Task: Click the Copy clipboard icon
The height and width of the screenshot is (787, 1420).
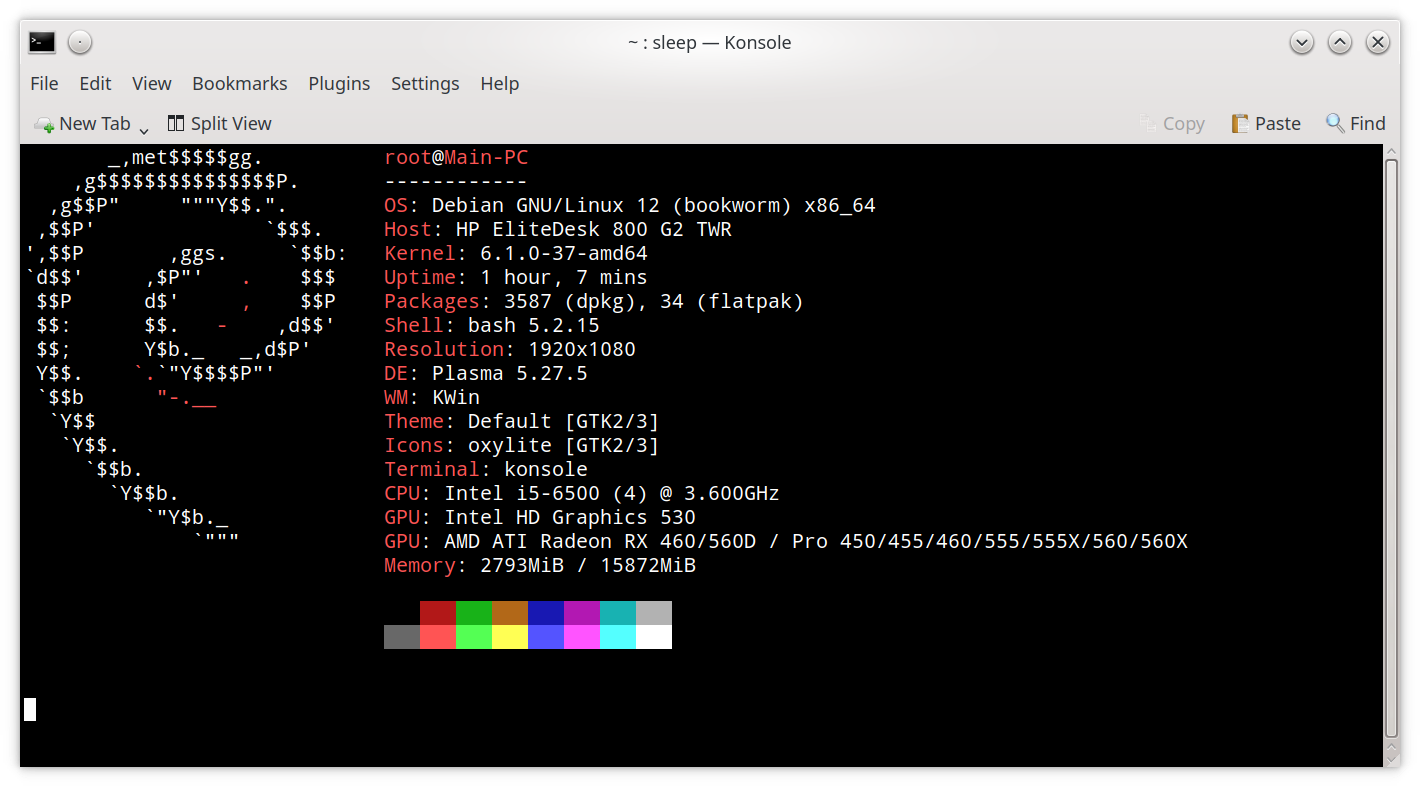Action: coord(1148,123)
